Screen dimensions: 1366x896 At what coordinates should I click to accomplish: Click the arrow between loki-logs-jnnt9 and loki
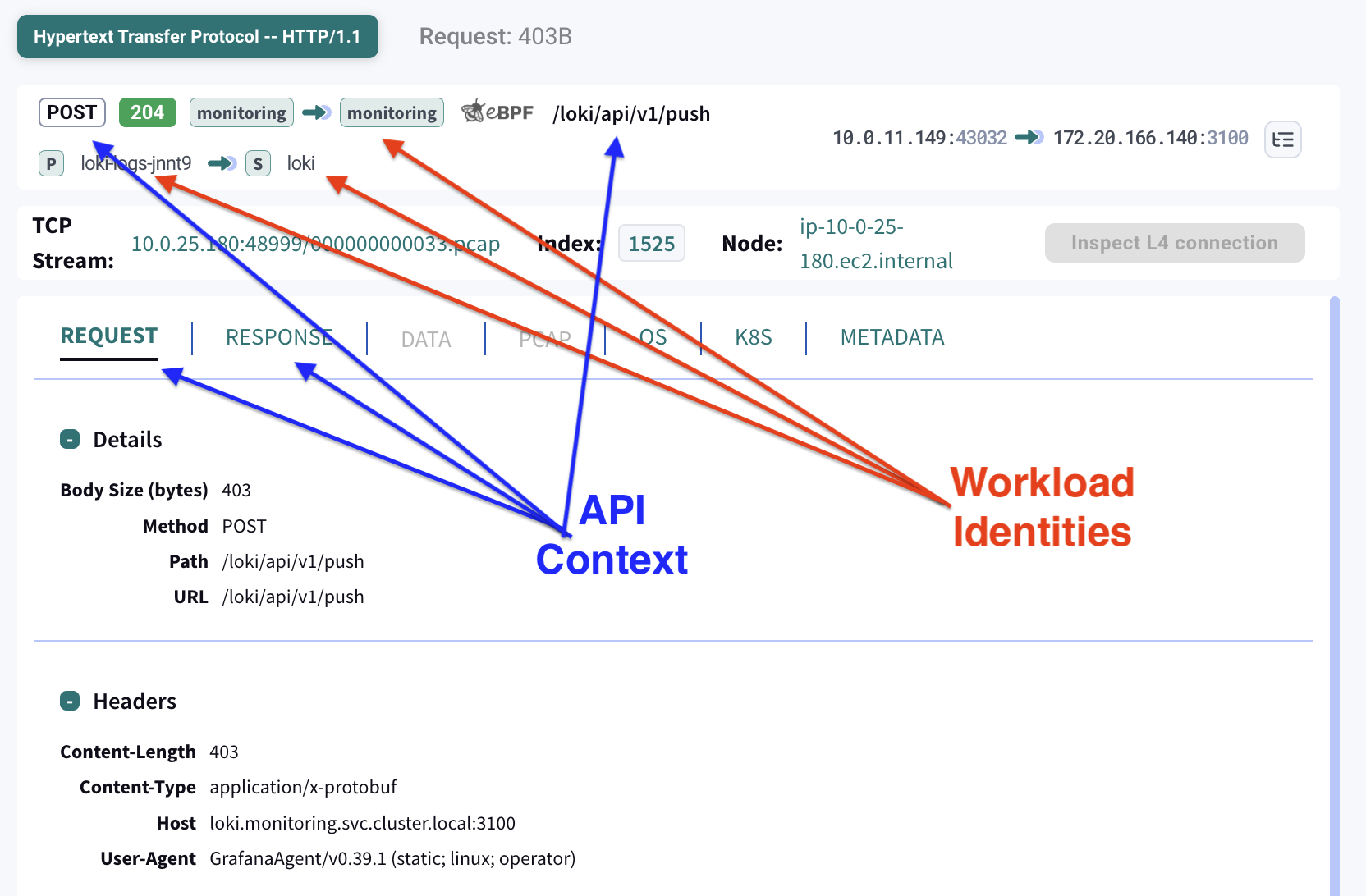tap(222, 163)
